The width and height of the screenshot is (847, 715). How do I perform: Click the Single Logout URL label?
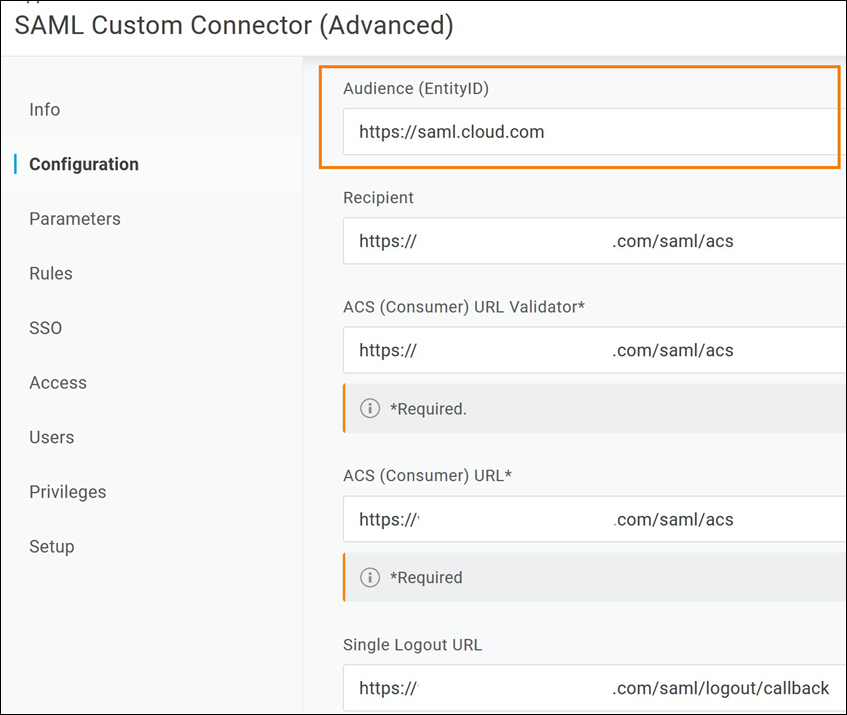pyautogui.click(x=412, y=645)
